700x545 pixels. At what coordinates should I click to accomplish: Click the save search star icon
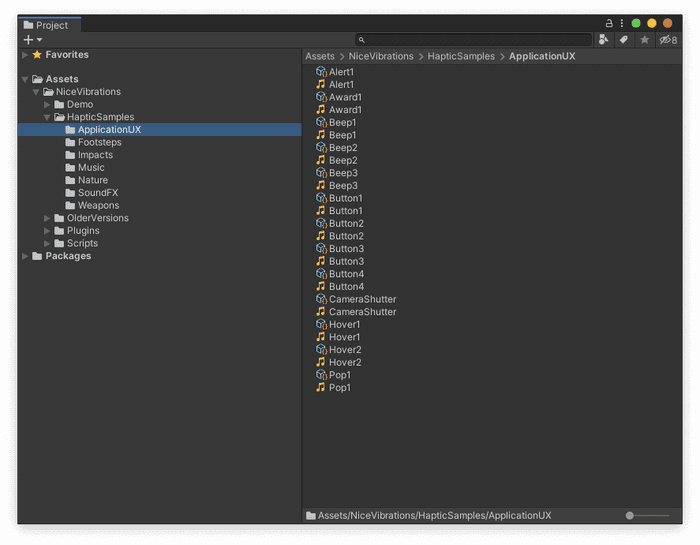point(644,40)
